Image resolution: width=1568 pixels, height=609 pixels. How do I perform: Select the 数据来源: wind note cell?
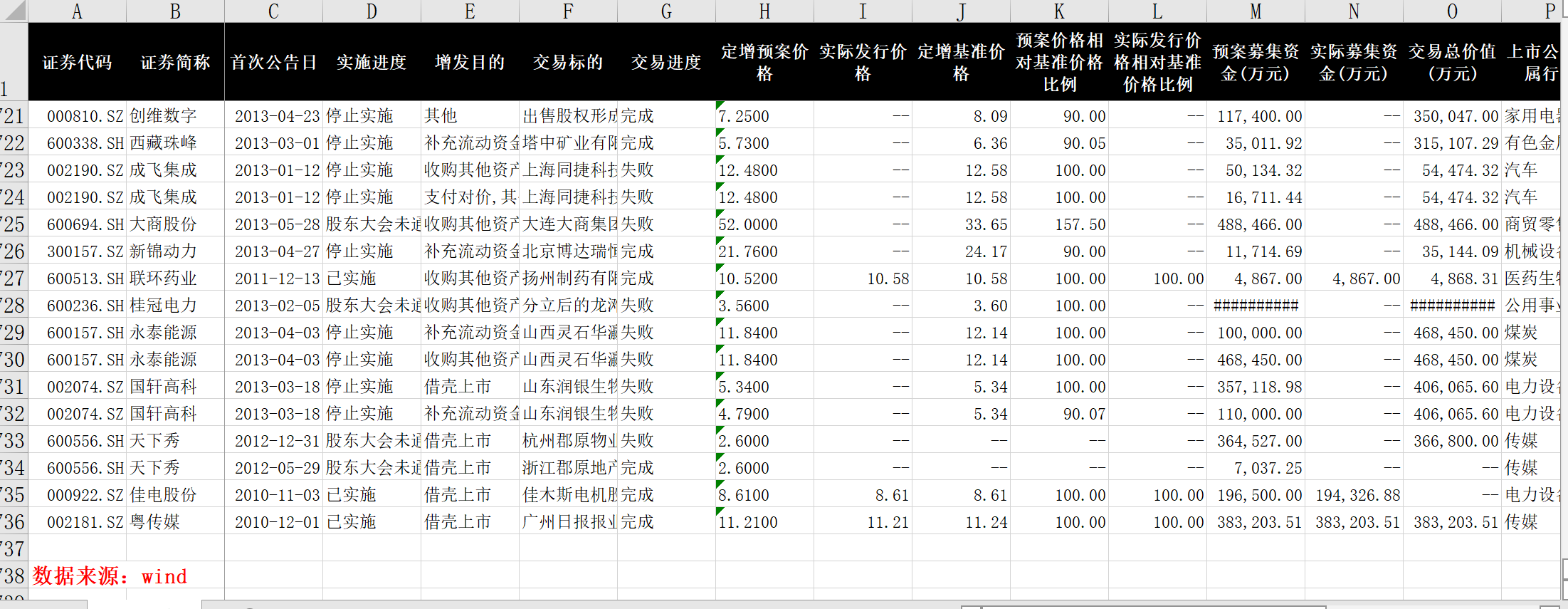(110, 576)
